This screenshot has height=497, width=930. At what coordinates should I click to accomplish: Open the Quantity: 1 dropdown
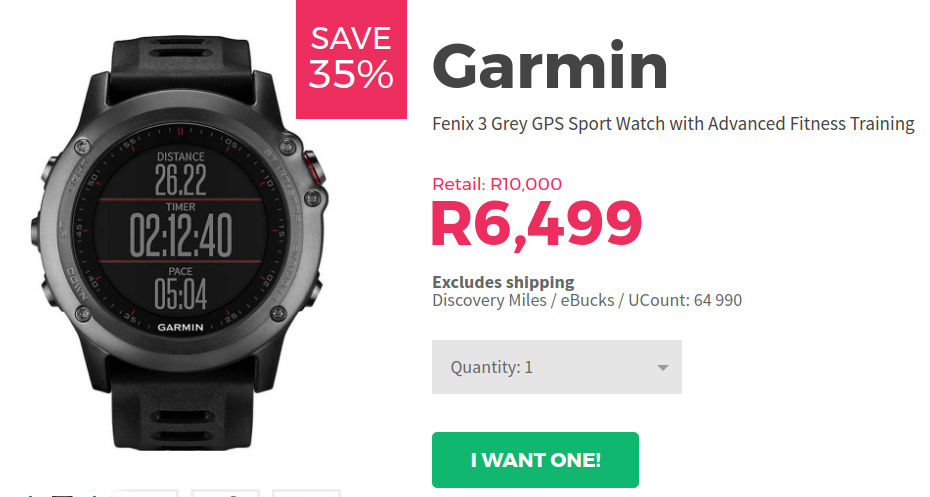tap(556, 367)
